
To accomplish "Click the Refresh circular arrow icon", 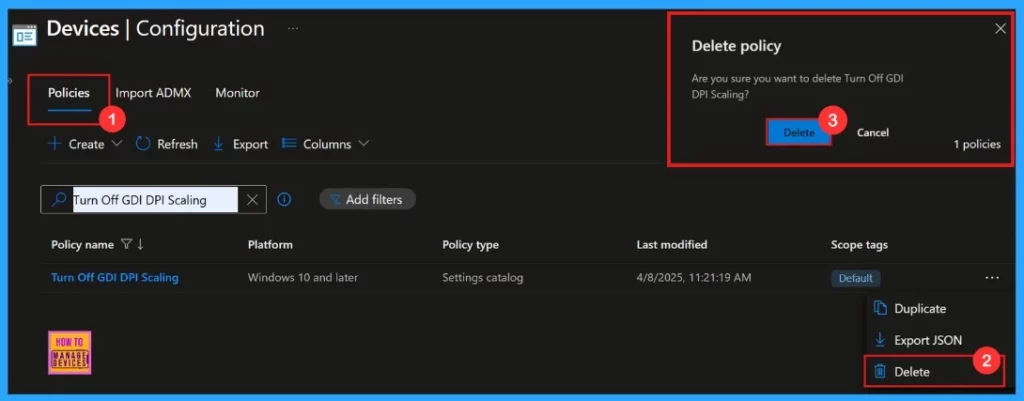I will click(143, 144).
